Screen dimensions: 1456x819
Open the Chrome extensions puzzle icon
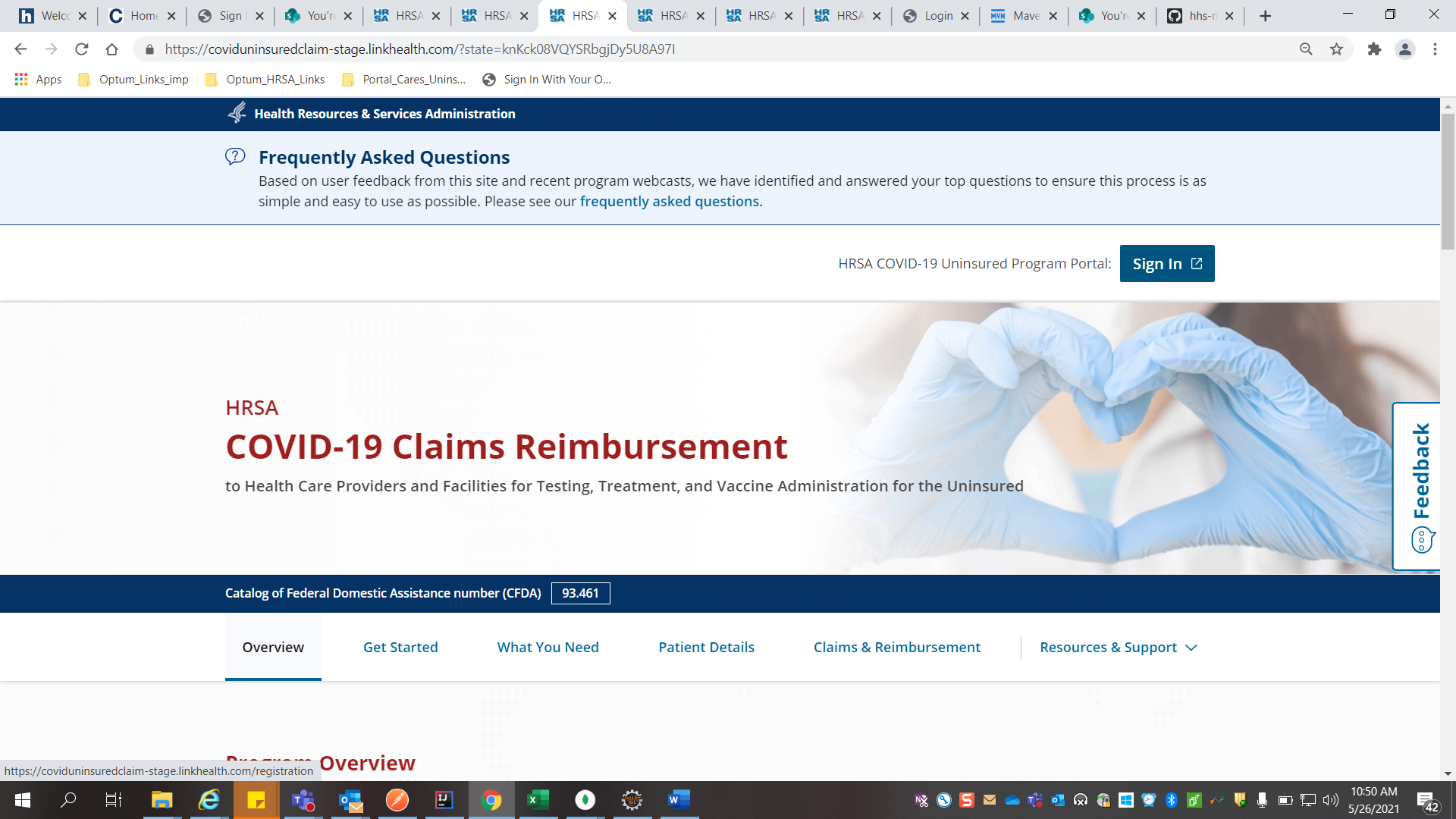tap(1374, 49)
